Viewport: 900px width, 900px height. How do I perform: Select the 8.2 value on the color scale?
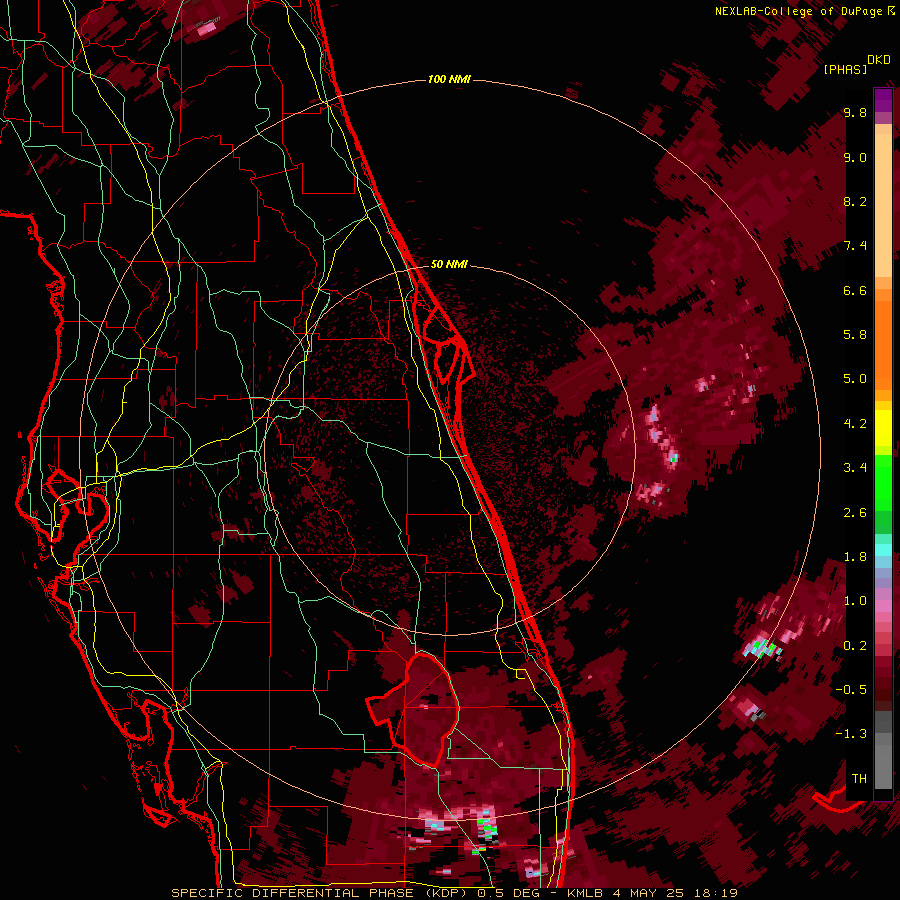click(855, 201)
